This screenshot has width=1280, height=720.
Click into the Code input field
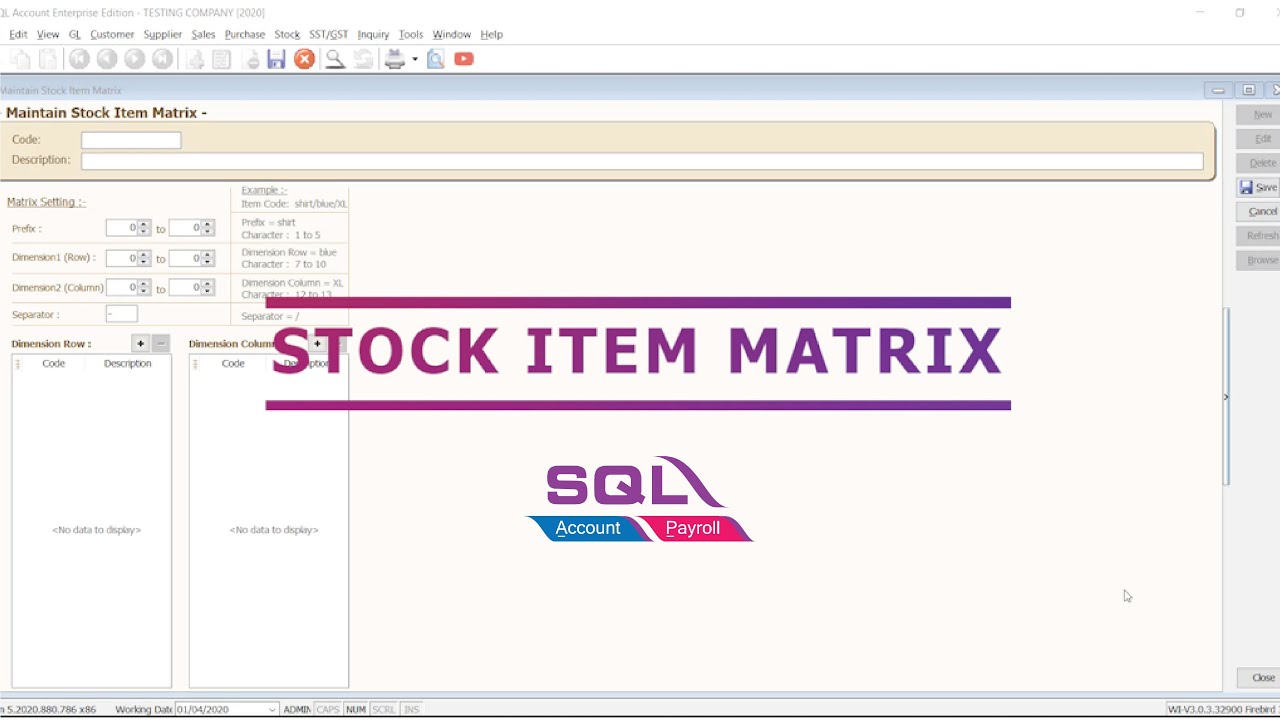[x=131, y=140]
